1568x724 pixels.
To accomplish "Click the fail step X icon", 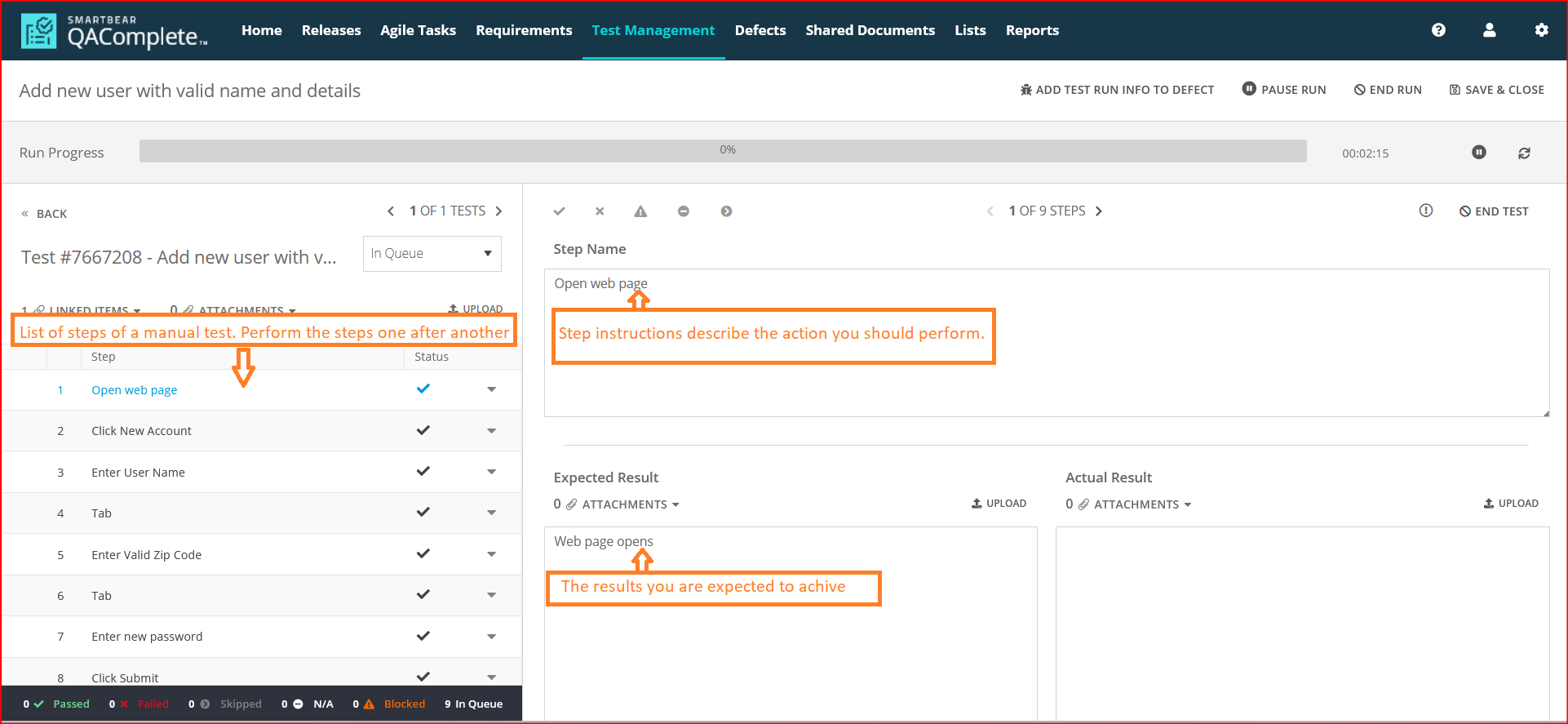I will tap(600, 211).
